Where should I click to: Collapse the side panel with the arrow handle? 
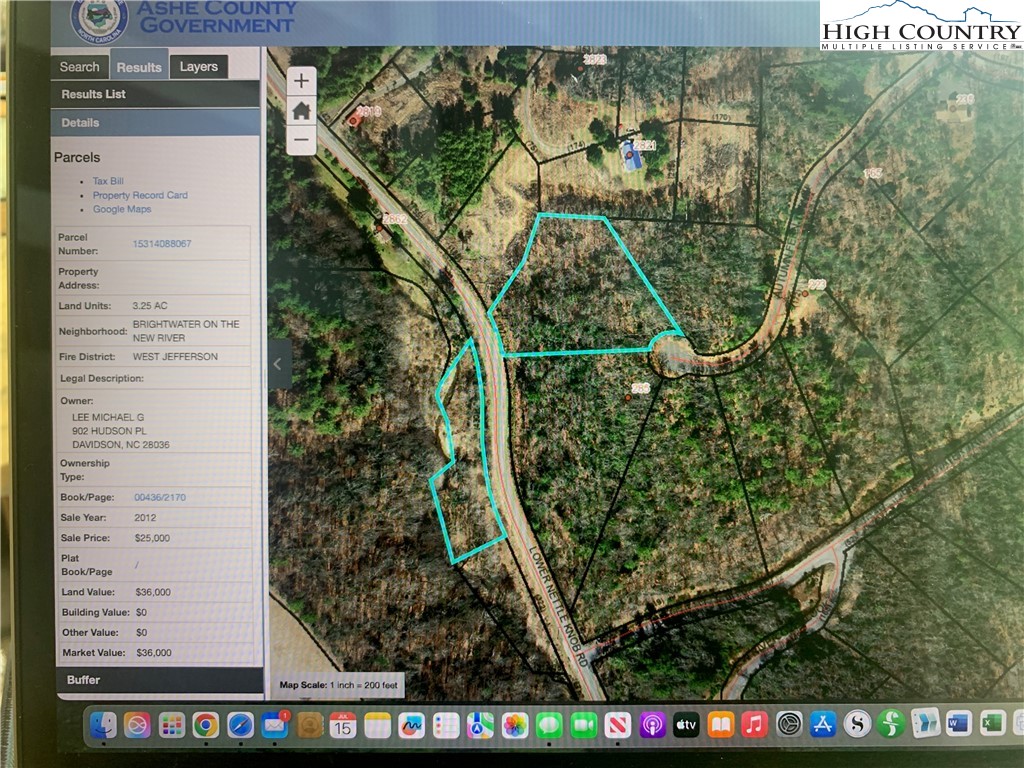(279, 364)
